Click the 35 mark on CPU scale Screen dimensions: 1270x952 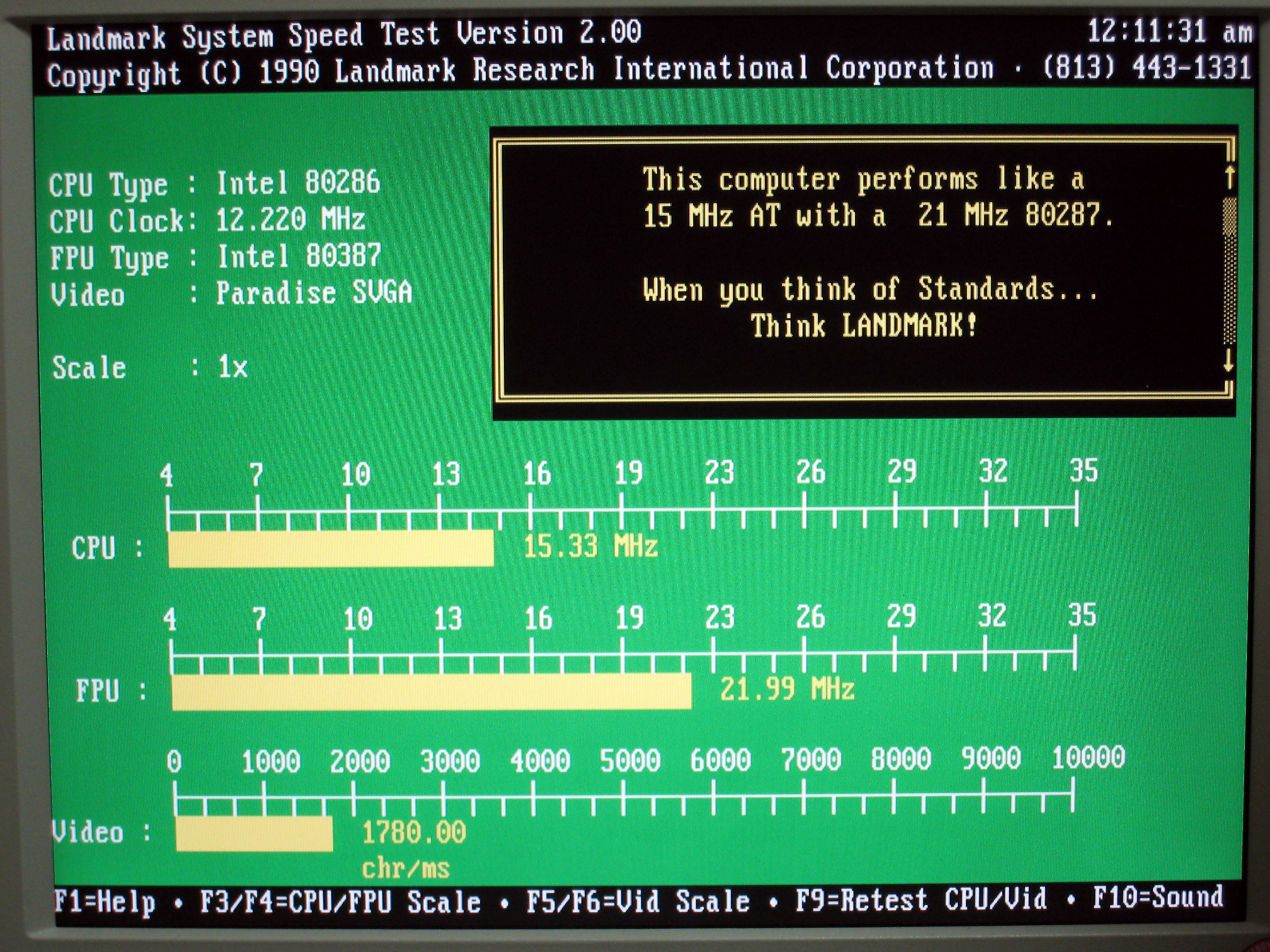coord(1084,471)
